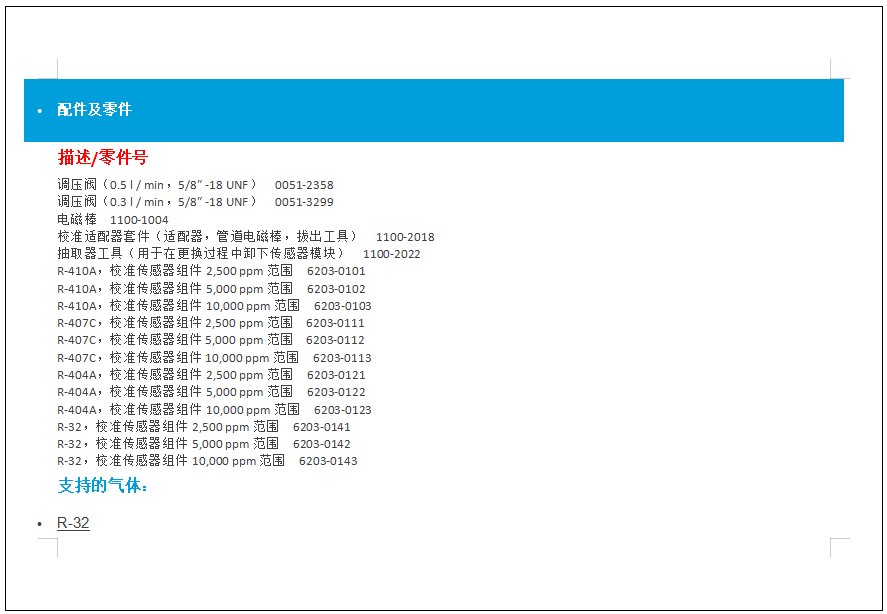Image resolution: width=887 pixels, height=614 pixels.
Task: Click the R-32 line numbered 6203-0142
Action: tap(204, 444)
